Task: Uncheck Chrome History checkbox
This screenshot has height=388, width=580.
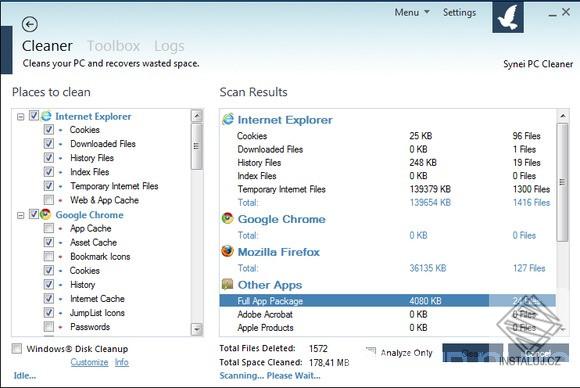Action: point(48,285)
